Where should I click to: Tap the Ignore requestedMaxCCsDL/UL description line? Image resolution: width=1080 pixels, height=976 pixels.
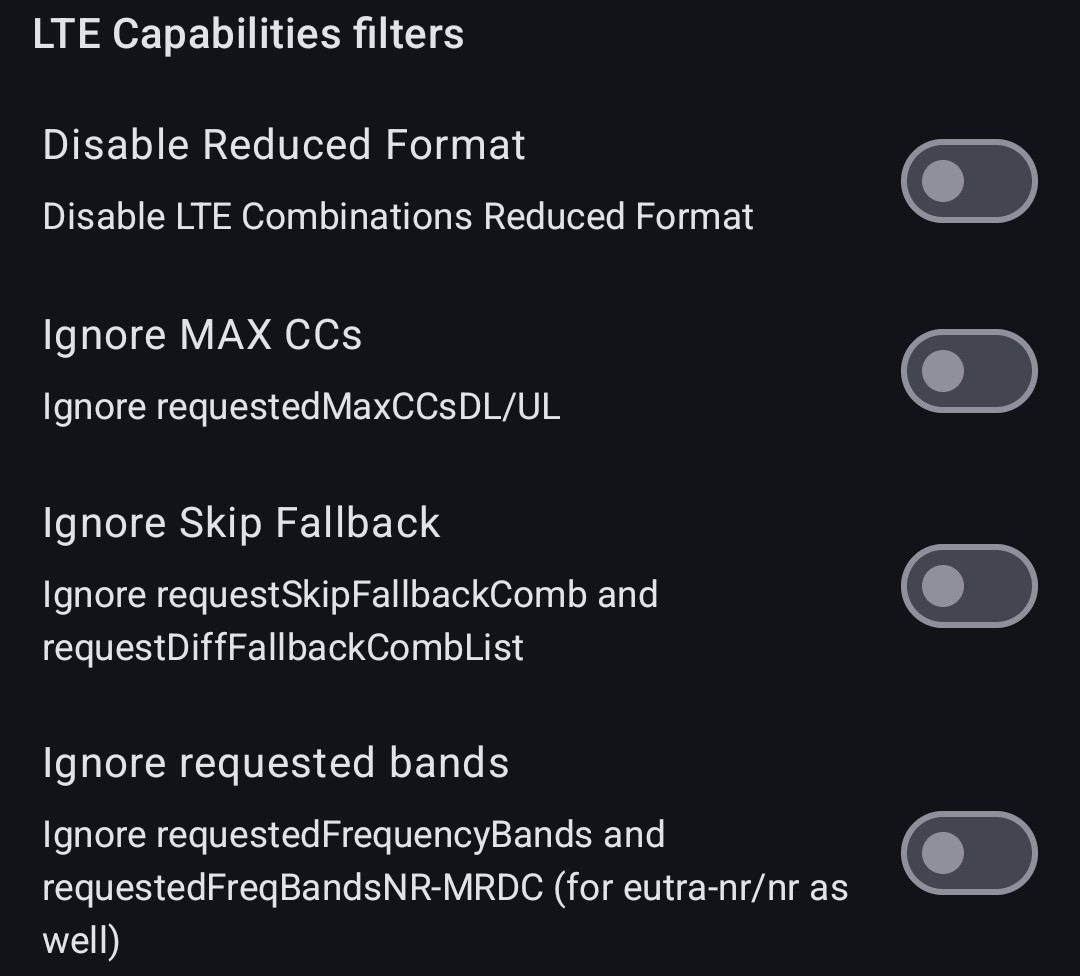[301, 407]
